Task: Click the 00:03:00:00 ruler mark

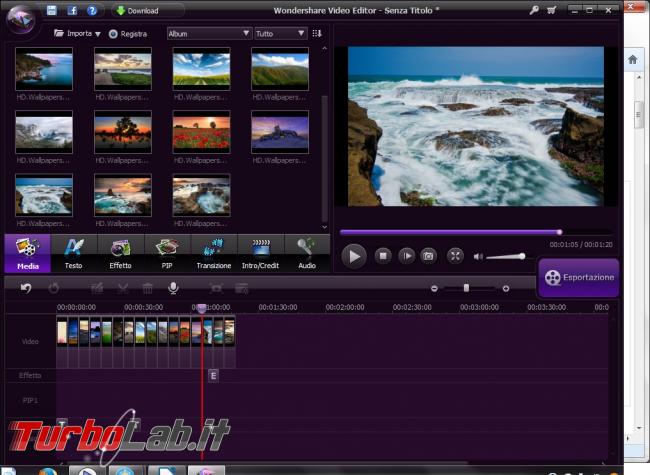Action: click(479, 308)
